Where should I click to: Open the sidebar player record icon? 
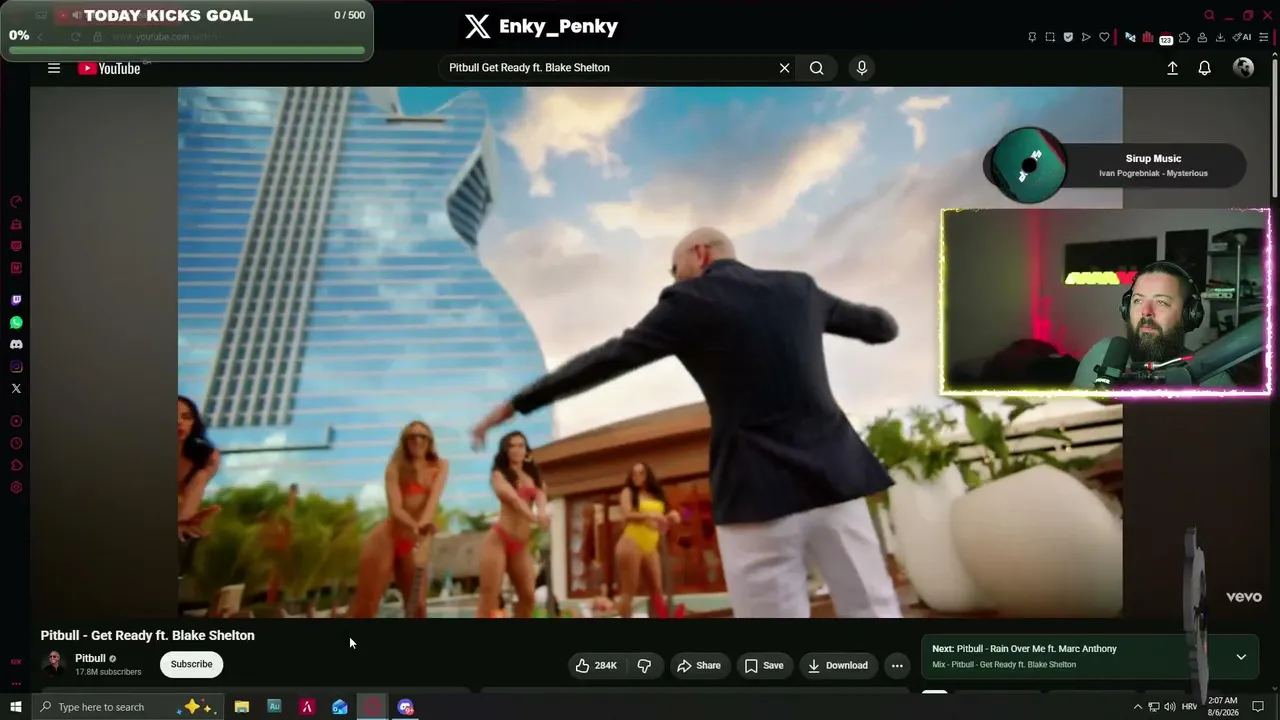pos(16,421)
